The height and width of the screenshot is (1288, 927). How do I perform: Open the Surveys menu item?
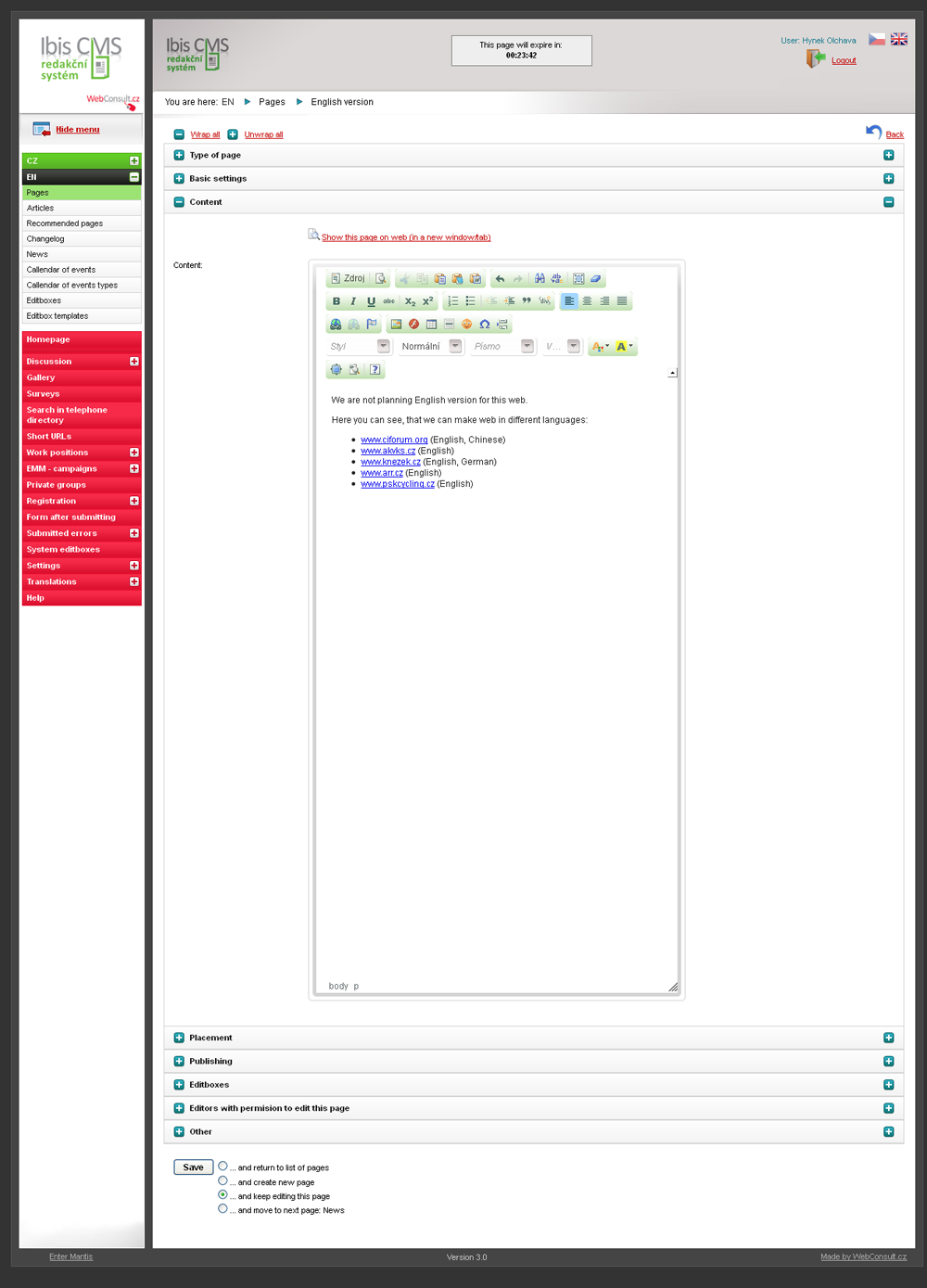(82, 394)
